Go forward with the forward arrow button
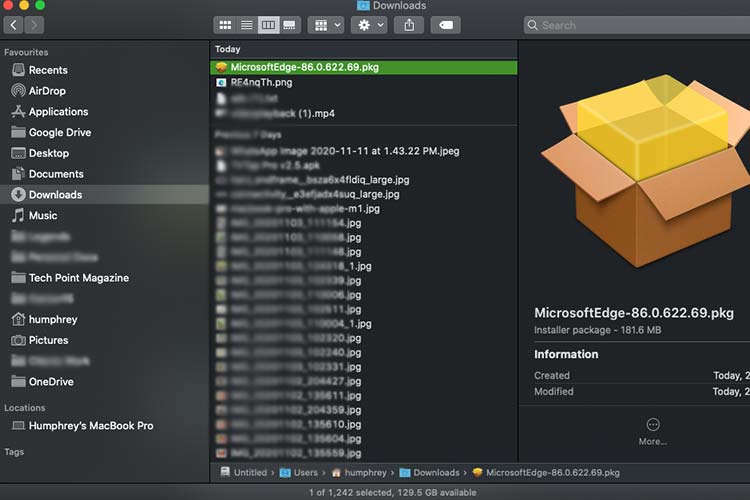Viewport: 750px width, 500px height. [34, 25]
